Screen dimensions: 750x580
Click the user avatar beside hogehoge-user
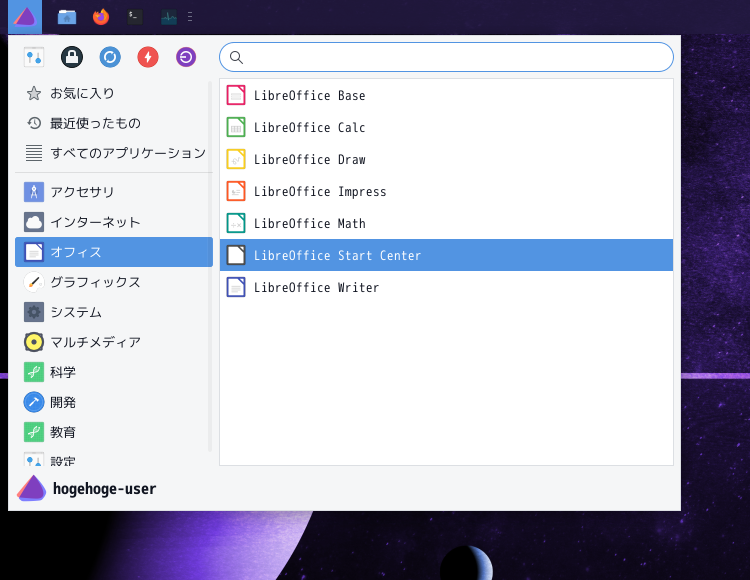click(x=31, y=488)
